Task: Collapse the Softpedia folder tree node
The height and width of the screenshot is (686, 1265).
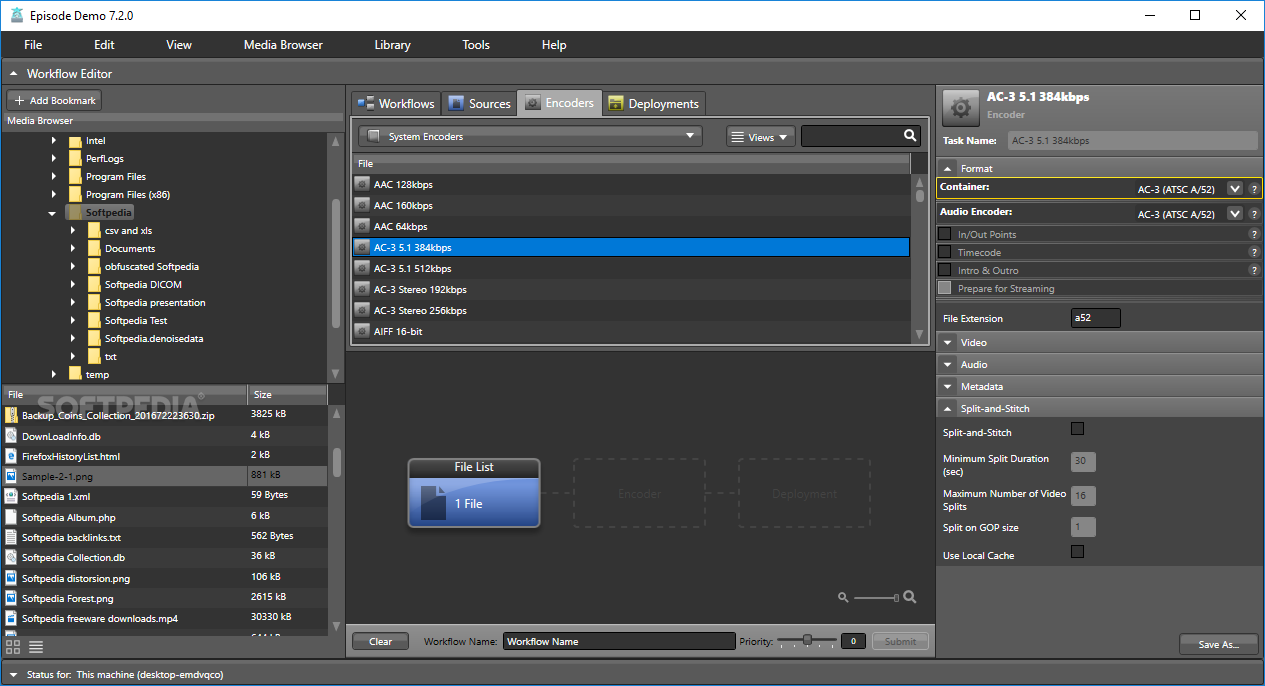Action: pos(52,213)
